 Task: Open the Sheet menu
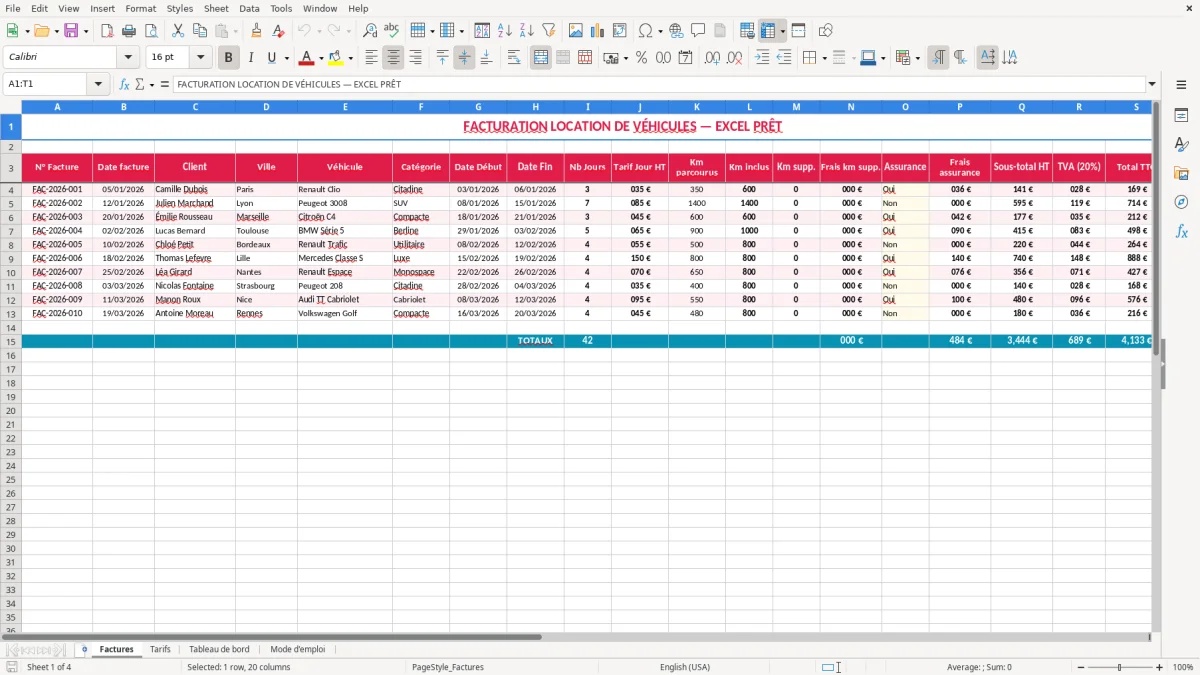click(216, 8)
